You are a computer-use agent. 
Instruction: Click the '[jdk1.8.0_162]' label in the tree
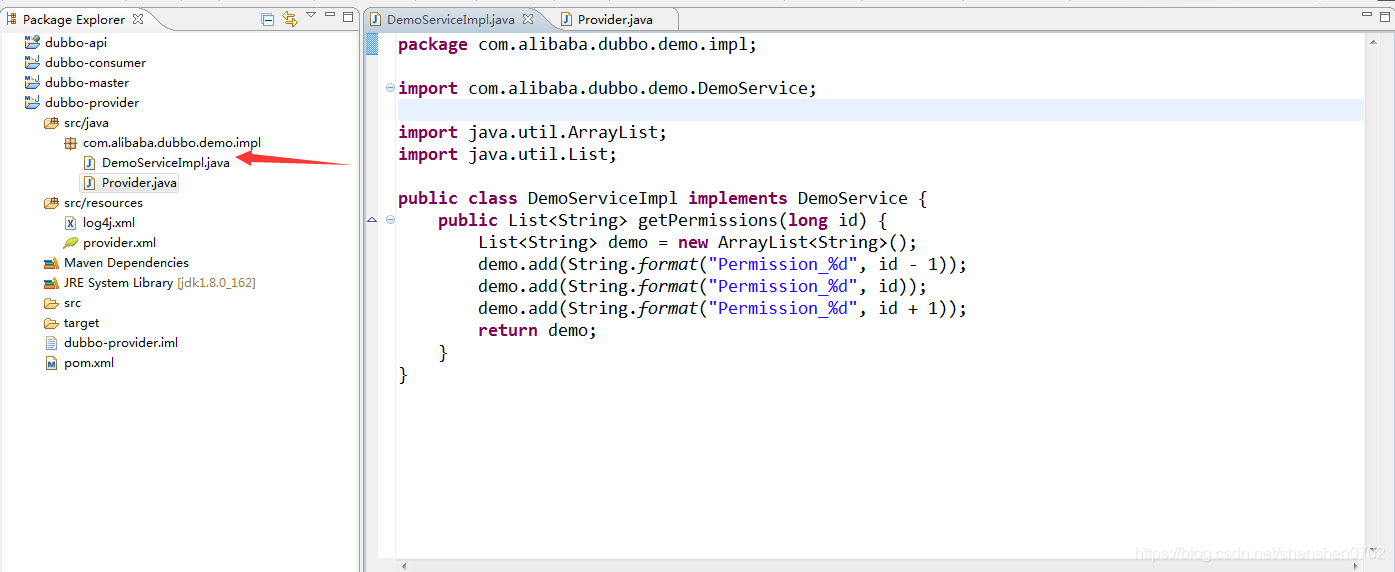[216, 283]
